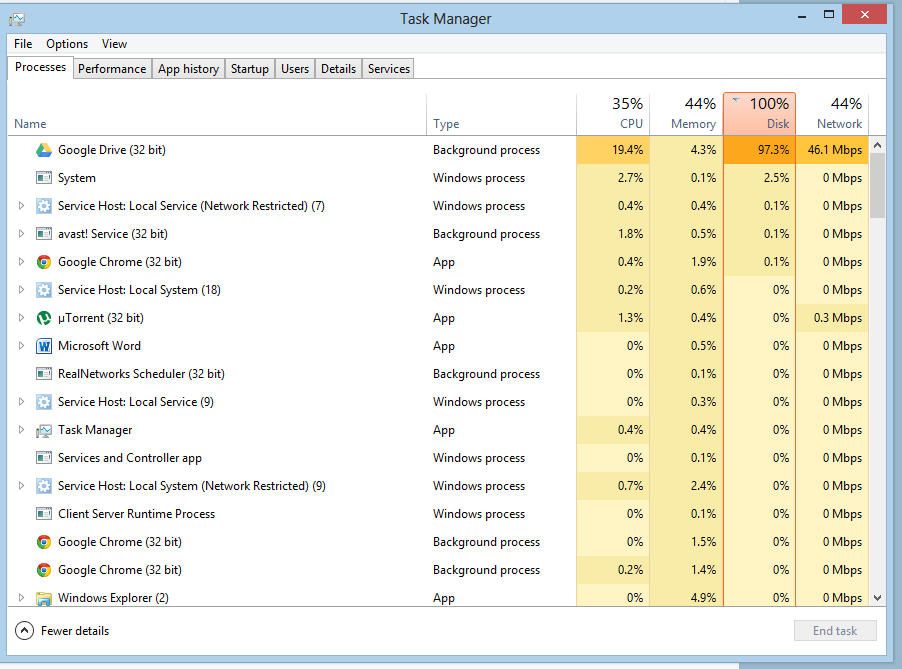
Task: Switch to the App history tab
Action: [188, 68]
